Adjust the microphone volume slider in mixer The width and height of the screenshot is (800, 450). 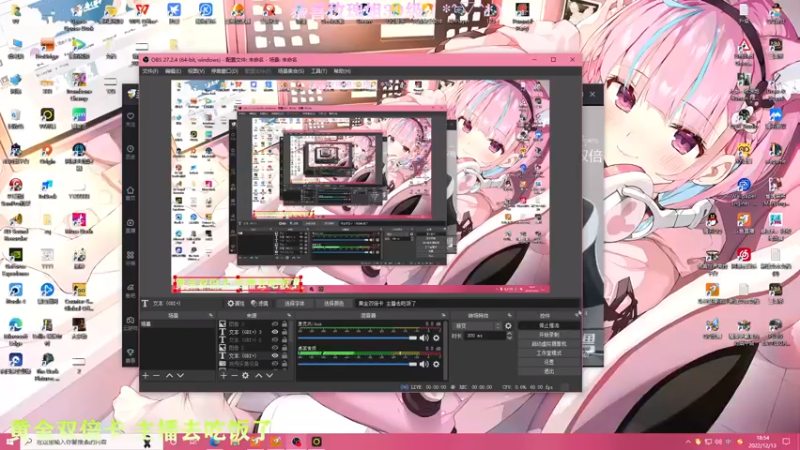click(x=357, y=338)
